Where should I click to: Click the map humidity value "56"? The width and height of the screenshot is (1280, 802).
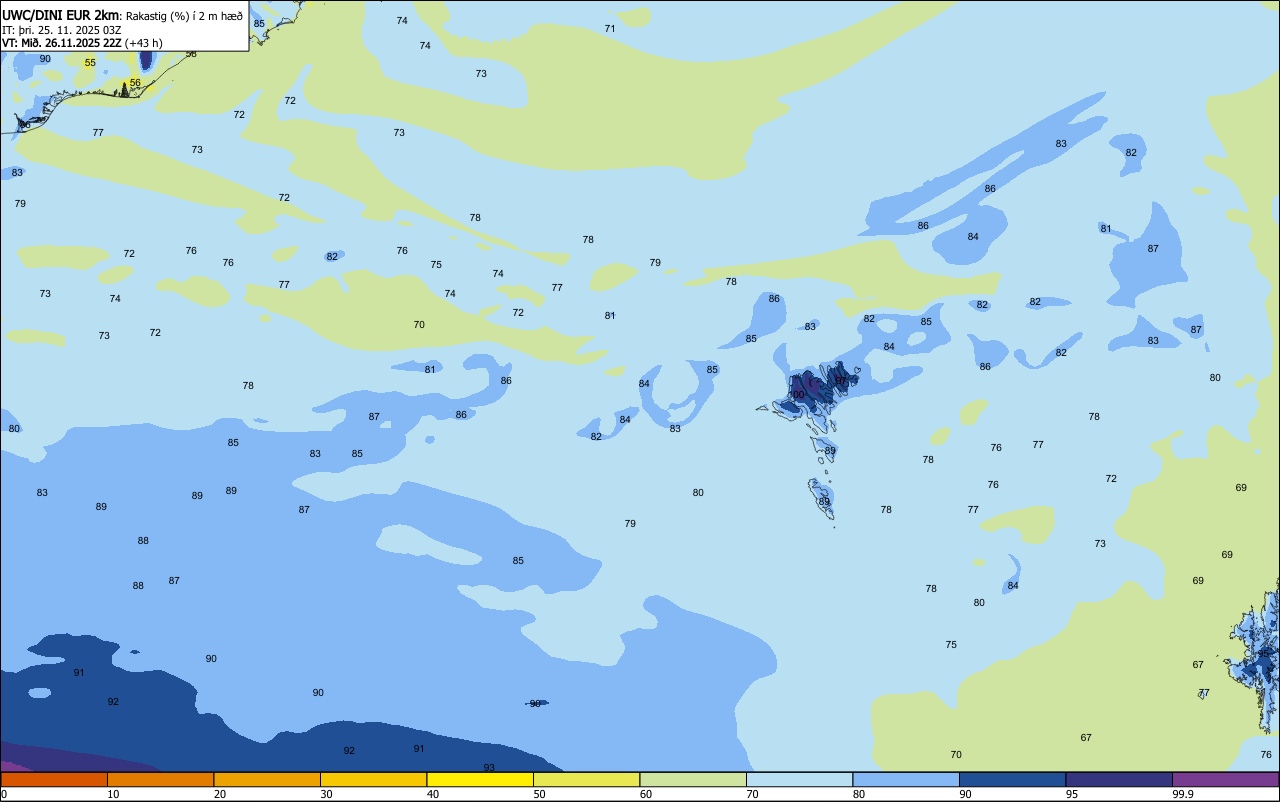pos(135,83)
